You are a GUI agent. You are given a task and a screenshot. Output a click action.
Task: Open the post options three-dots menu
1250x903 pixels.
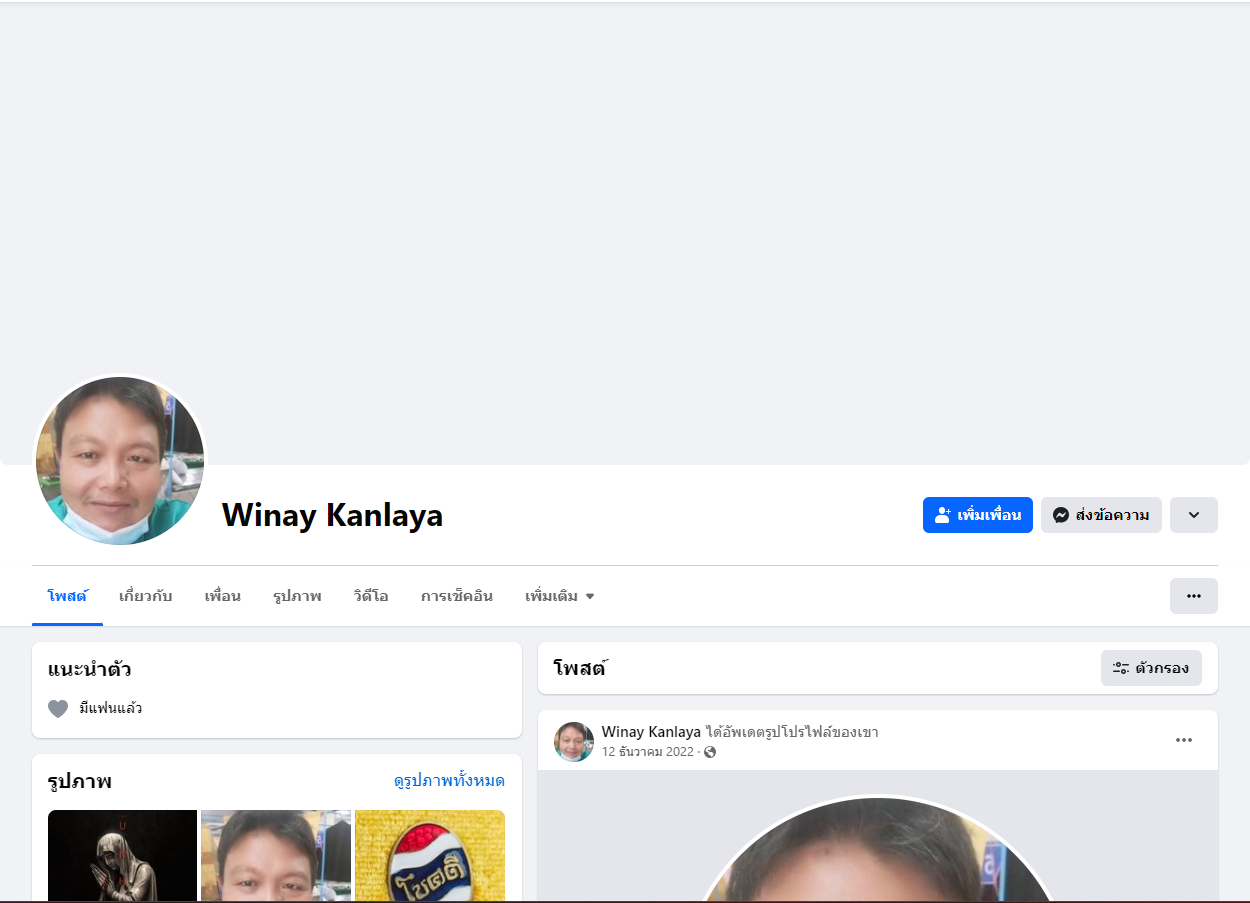click(1184, 740)
